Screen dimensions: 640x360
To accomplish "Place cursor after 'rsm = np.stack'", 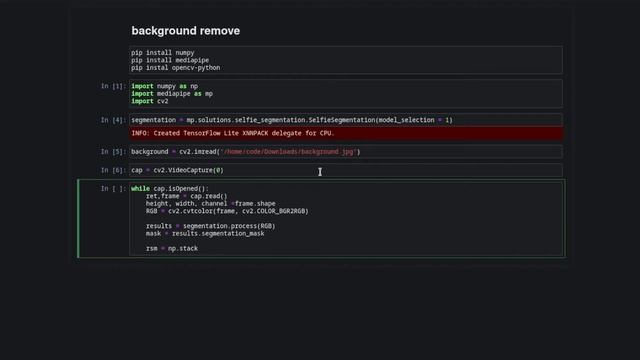I will tap(198, 248).
